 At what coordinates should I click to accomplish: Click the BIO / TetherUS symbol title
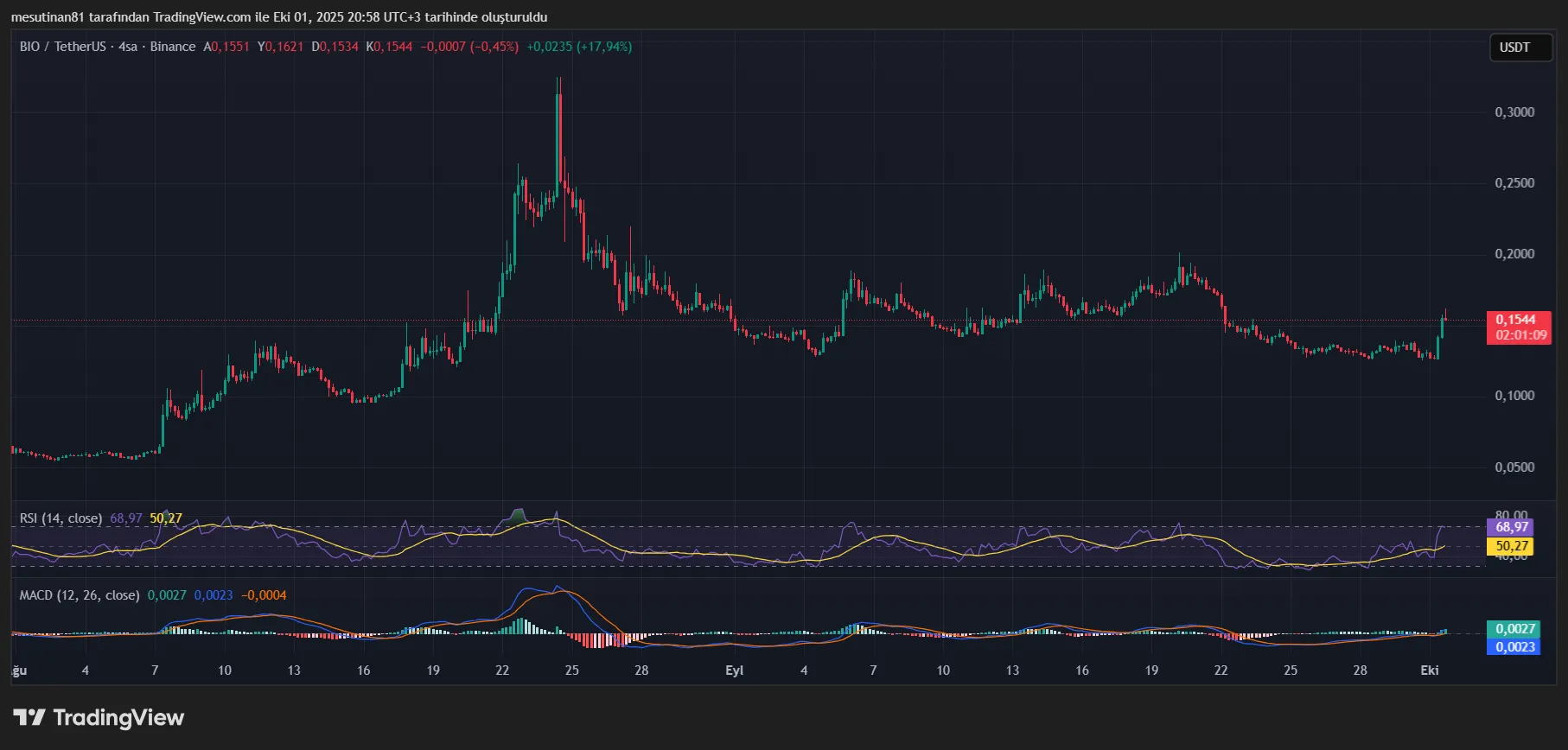(x=62, y=47)
